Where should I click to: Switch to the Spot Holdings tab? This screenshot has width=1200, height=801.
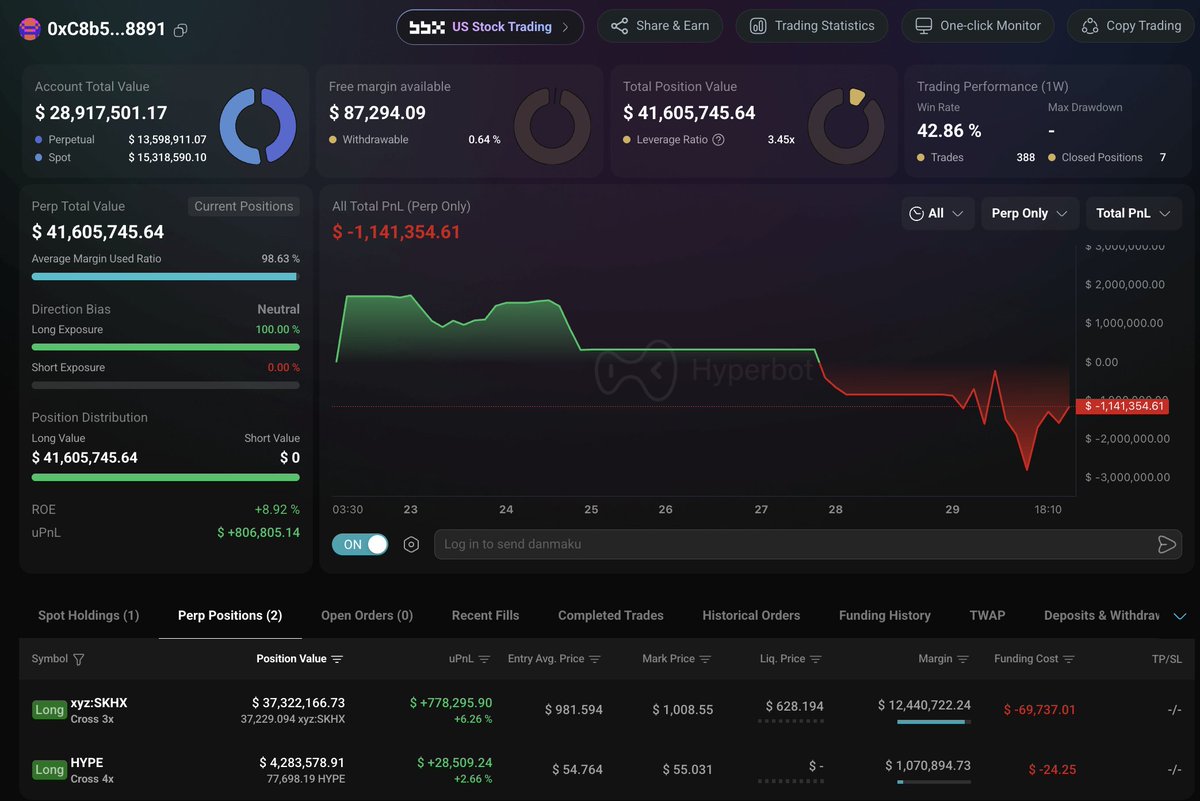(x=88, y=615)
